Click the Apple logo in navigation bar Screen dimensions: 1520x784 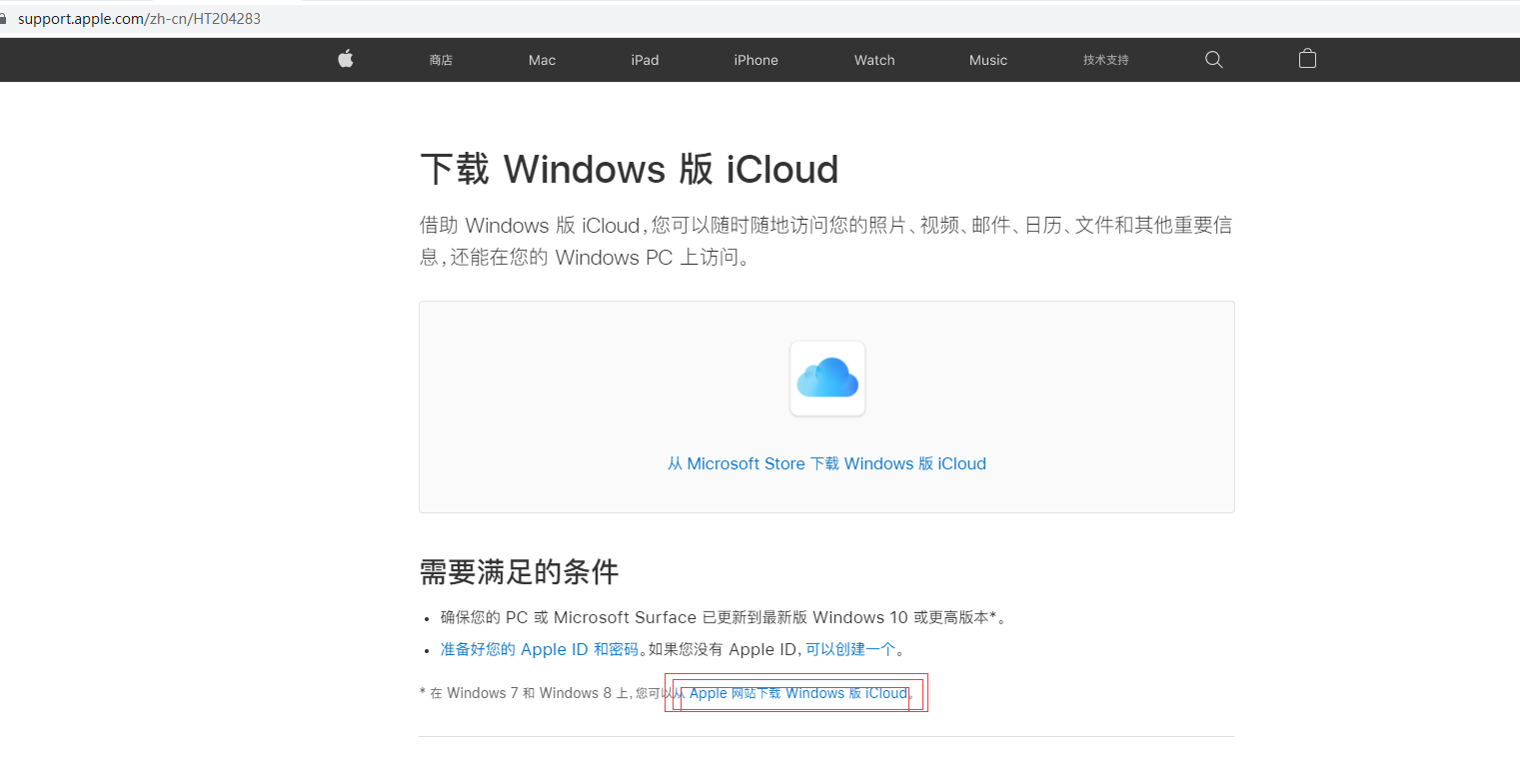point(346,59)
